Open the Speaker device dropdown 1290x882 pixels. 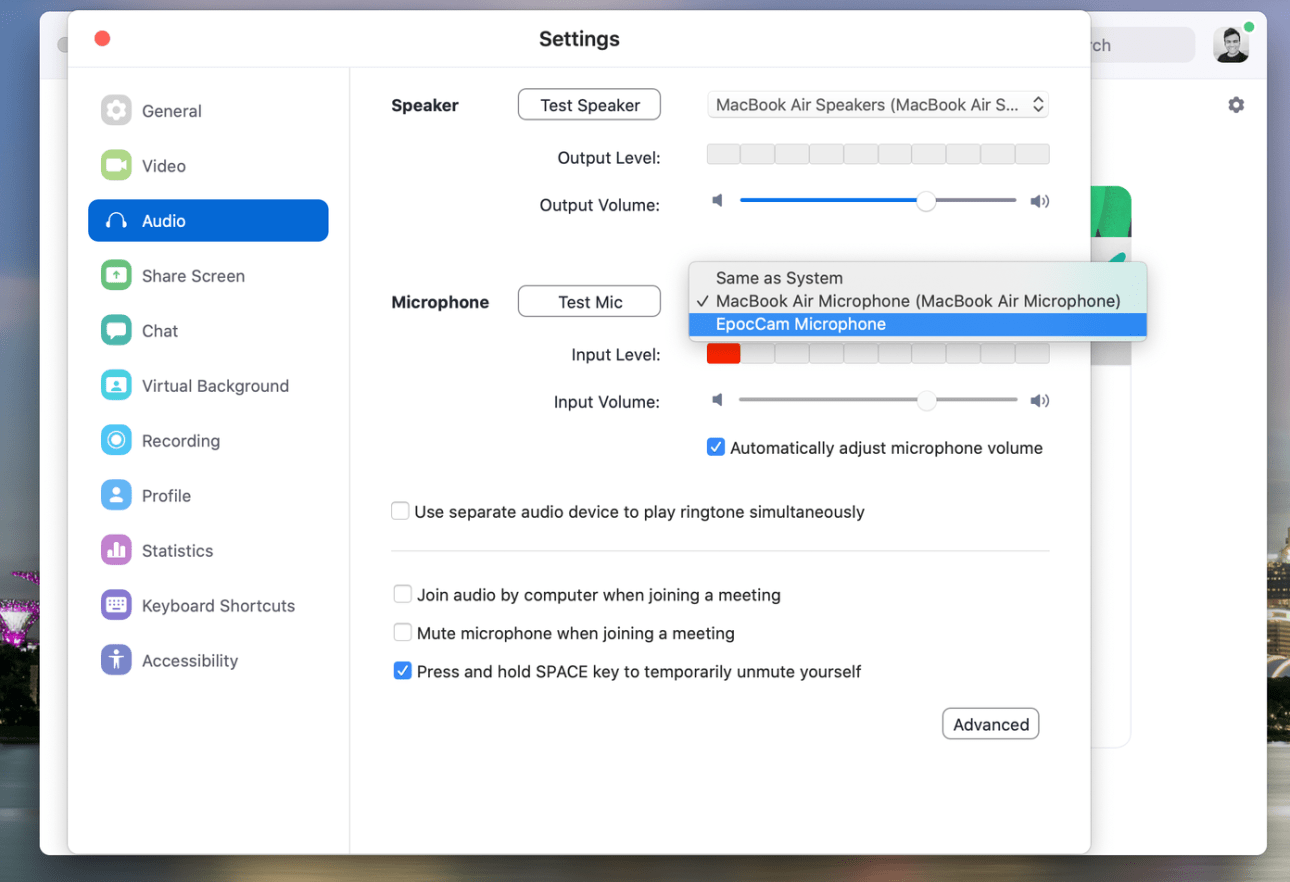[x=877, y=105]
